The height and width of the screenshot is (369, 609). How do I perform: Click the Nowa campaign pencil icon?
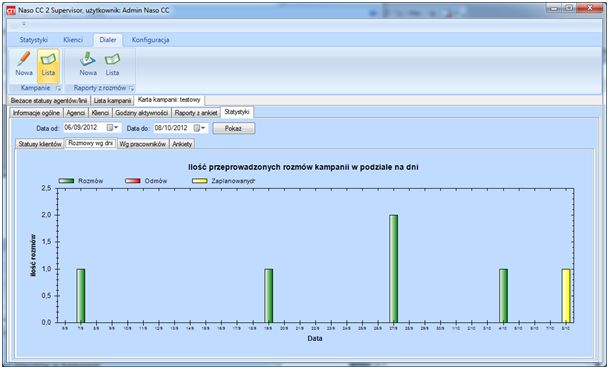(x=24, y=59)
